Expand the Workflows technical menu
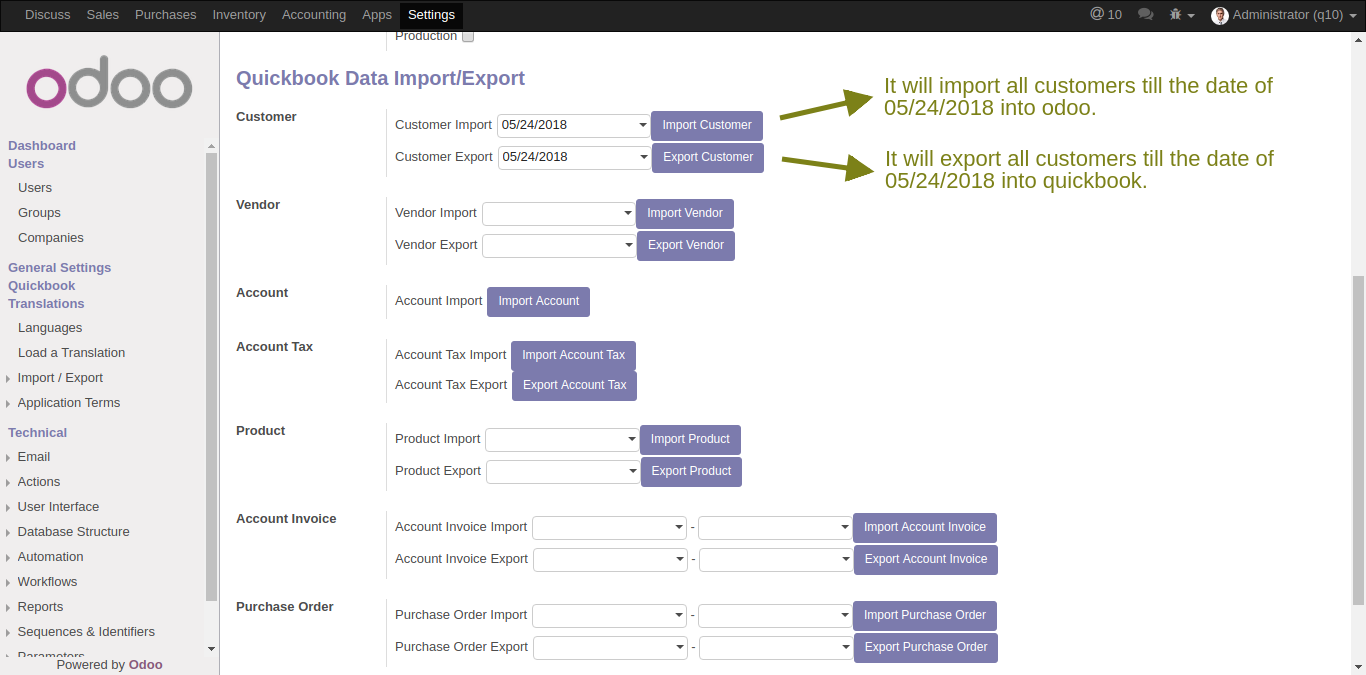This screenshot has height=675, width=1366. pyautogui.click(x=47, y=582)
